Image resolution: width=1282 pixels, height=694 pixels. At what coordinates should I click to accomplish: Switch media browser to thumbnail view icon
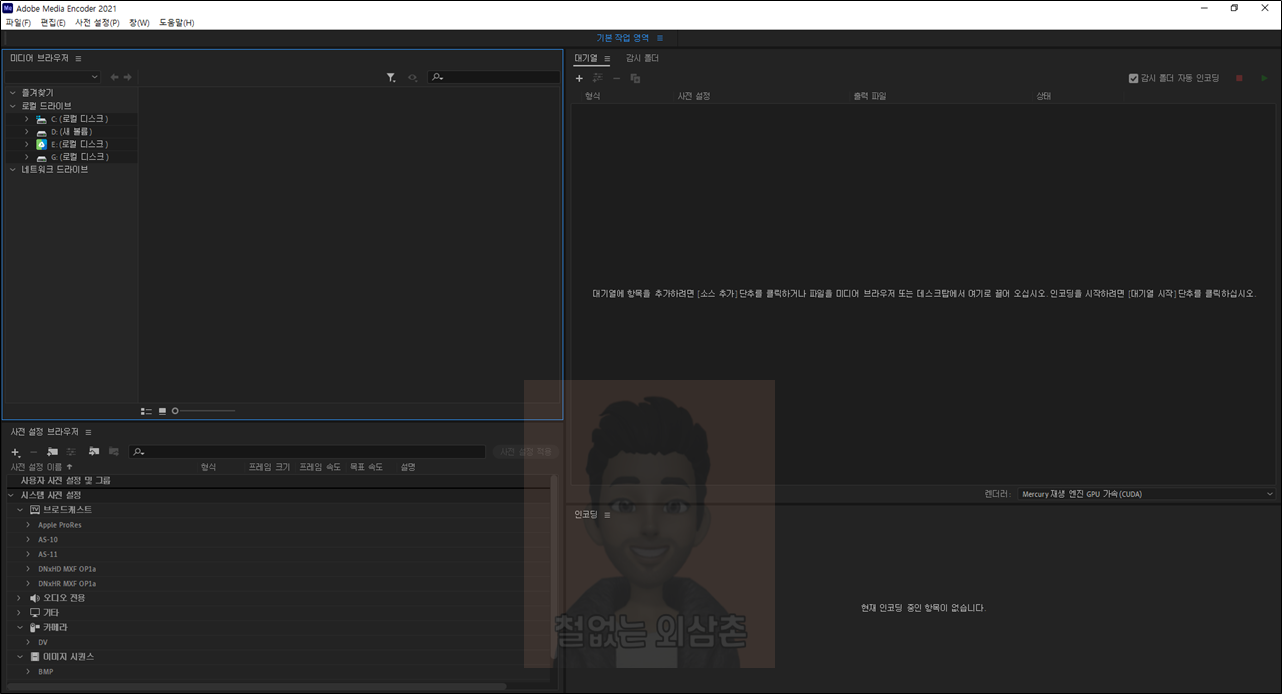click(162, 411)
